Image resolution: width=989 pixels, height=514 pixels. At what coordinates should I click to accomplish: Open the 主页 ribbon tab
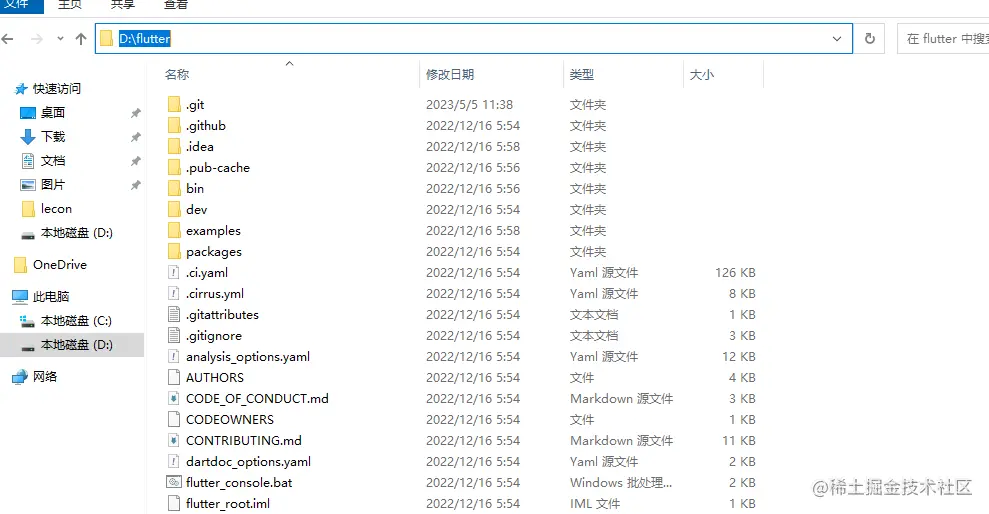pyautogui.click(x=69, y=5)
